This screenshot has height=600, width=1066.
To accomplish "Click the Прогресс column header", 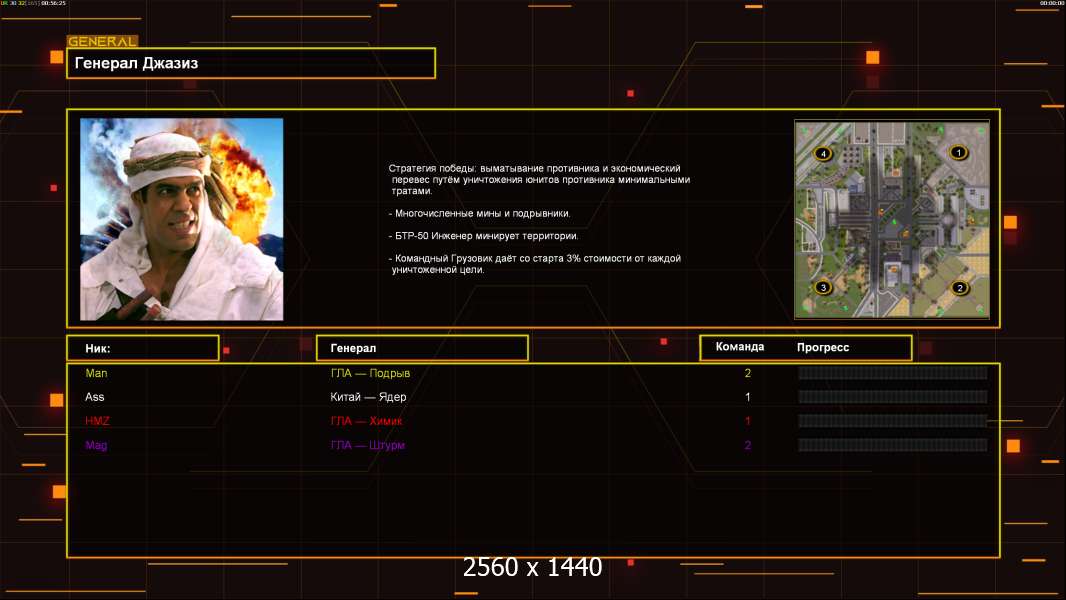I will (823, 347).
